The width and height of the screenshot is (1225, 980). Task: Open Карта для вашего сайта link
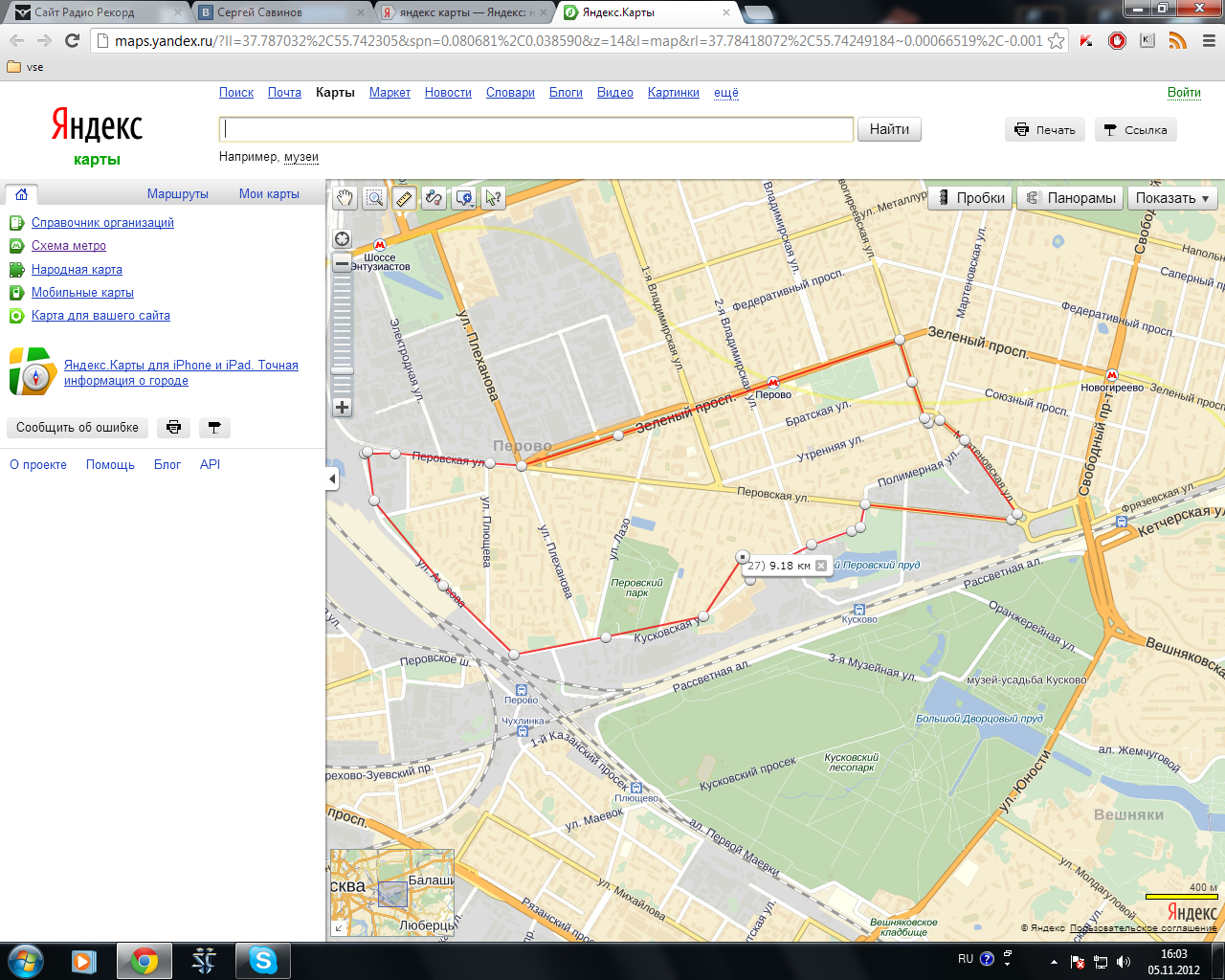click(x=100, y=316)
